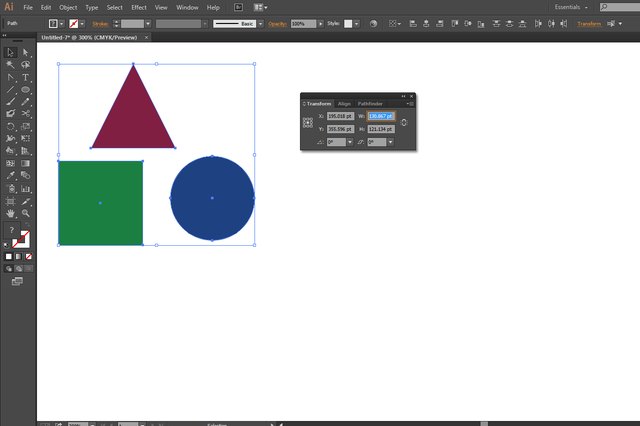The image size is (640, 426).
Task: Open the Object menu
Action: coord(68,7)
